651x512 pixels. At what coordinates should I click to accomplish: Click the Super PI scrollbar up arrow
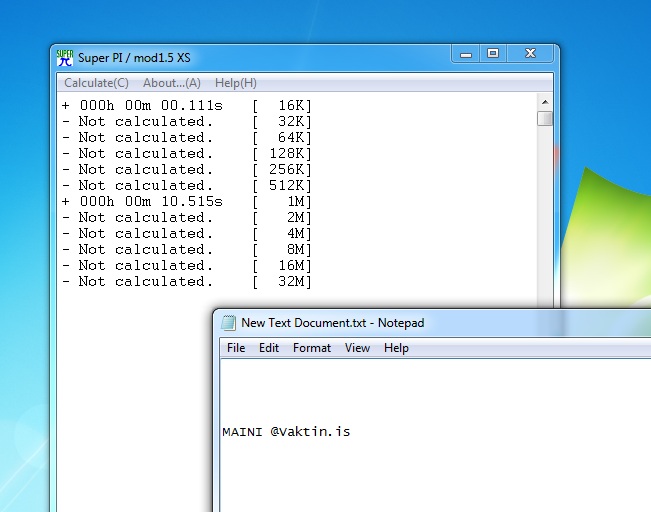point(545,102)
